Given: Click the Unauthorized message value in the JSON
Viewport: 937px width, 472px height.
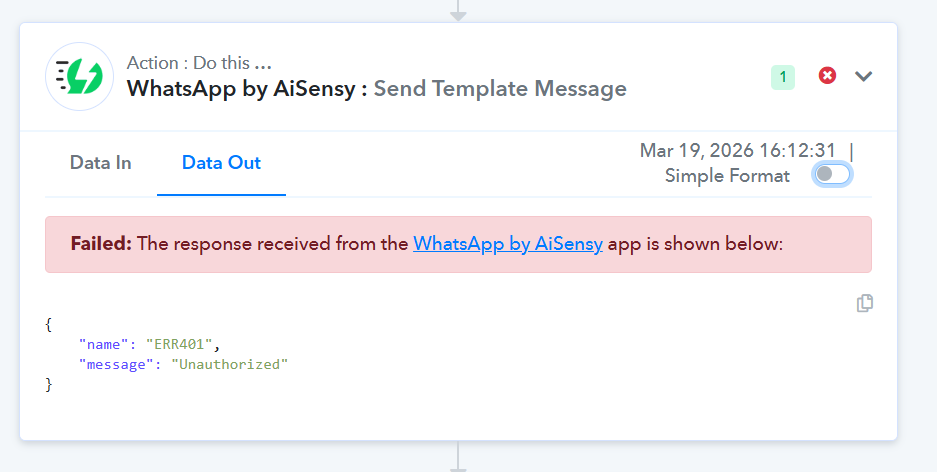Looking at the screenshot, I should click(x=229, y=364).
